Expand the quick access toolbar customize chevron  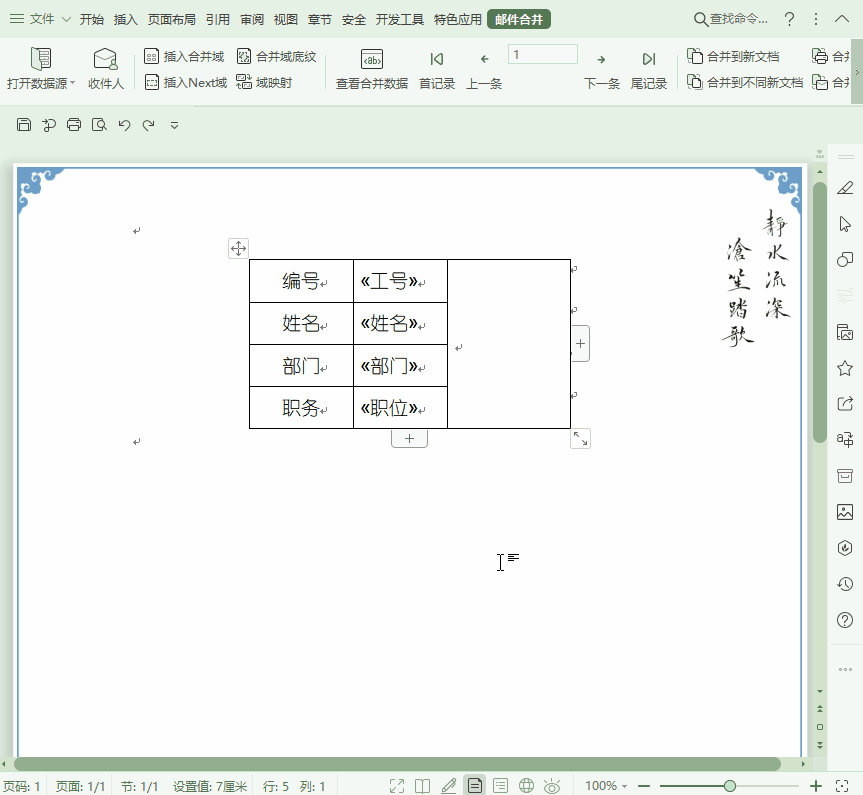click(173, 126)
